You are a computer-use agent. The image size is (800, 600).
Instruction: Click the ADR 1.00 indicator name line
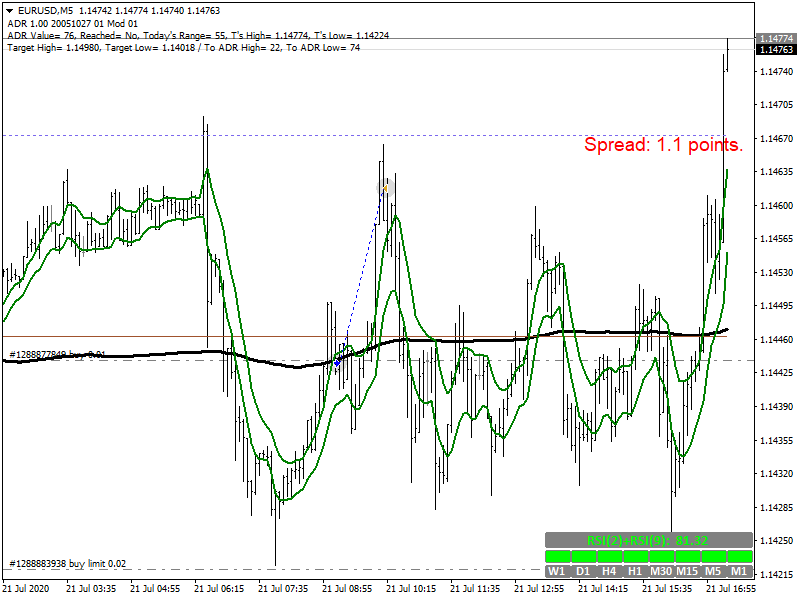[x=72, y=23]
